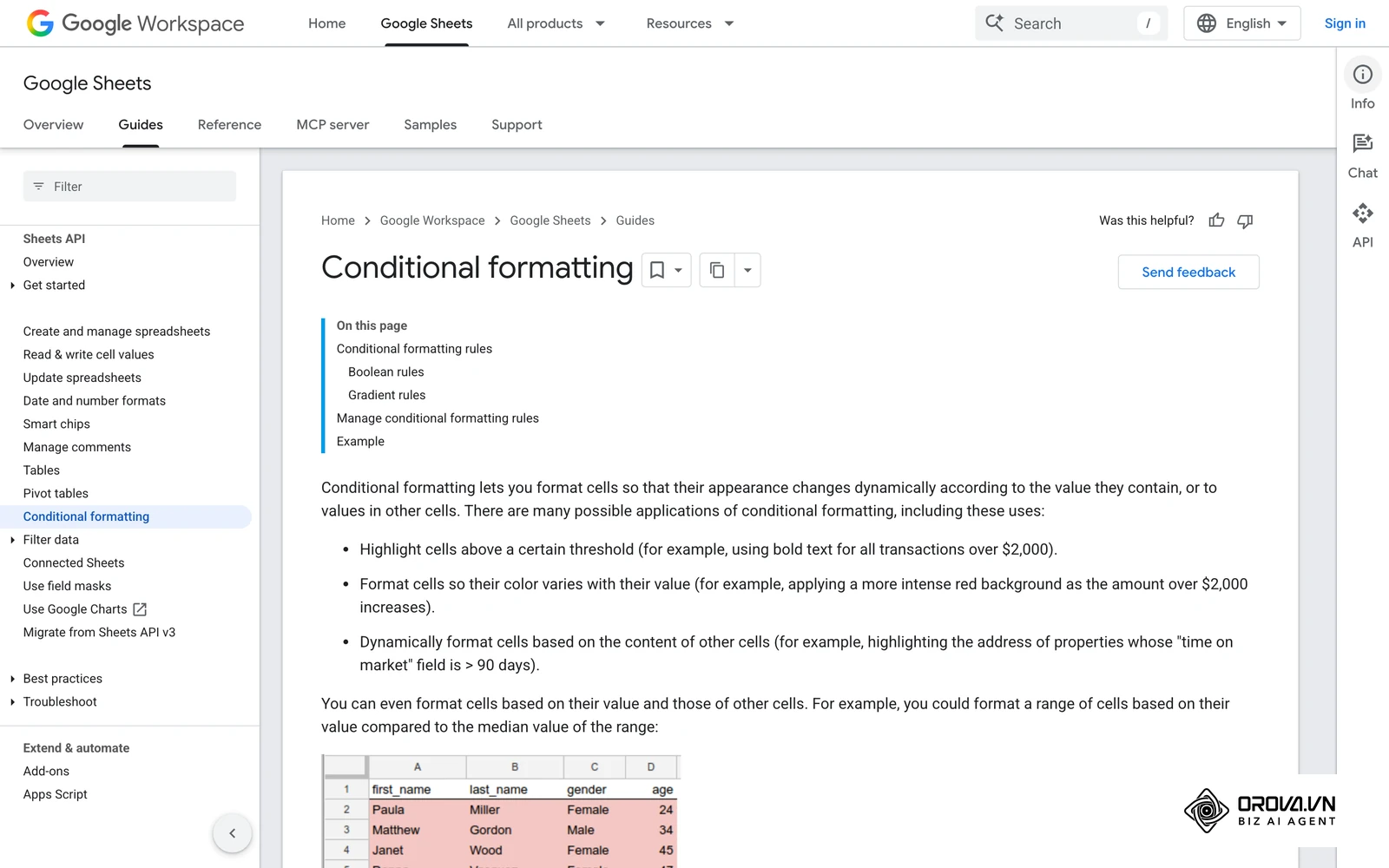Viewport: 1389px width, 868px height.
Task: Open the API side panel
Action: click(1362, 226)
